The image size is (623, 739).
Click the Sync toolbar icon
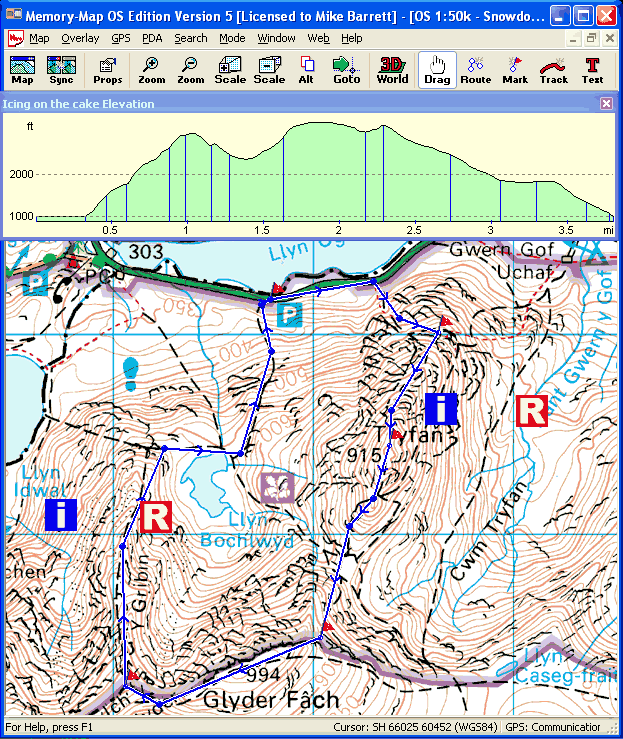pos(61,70)
